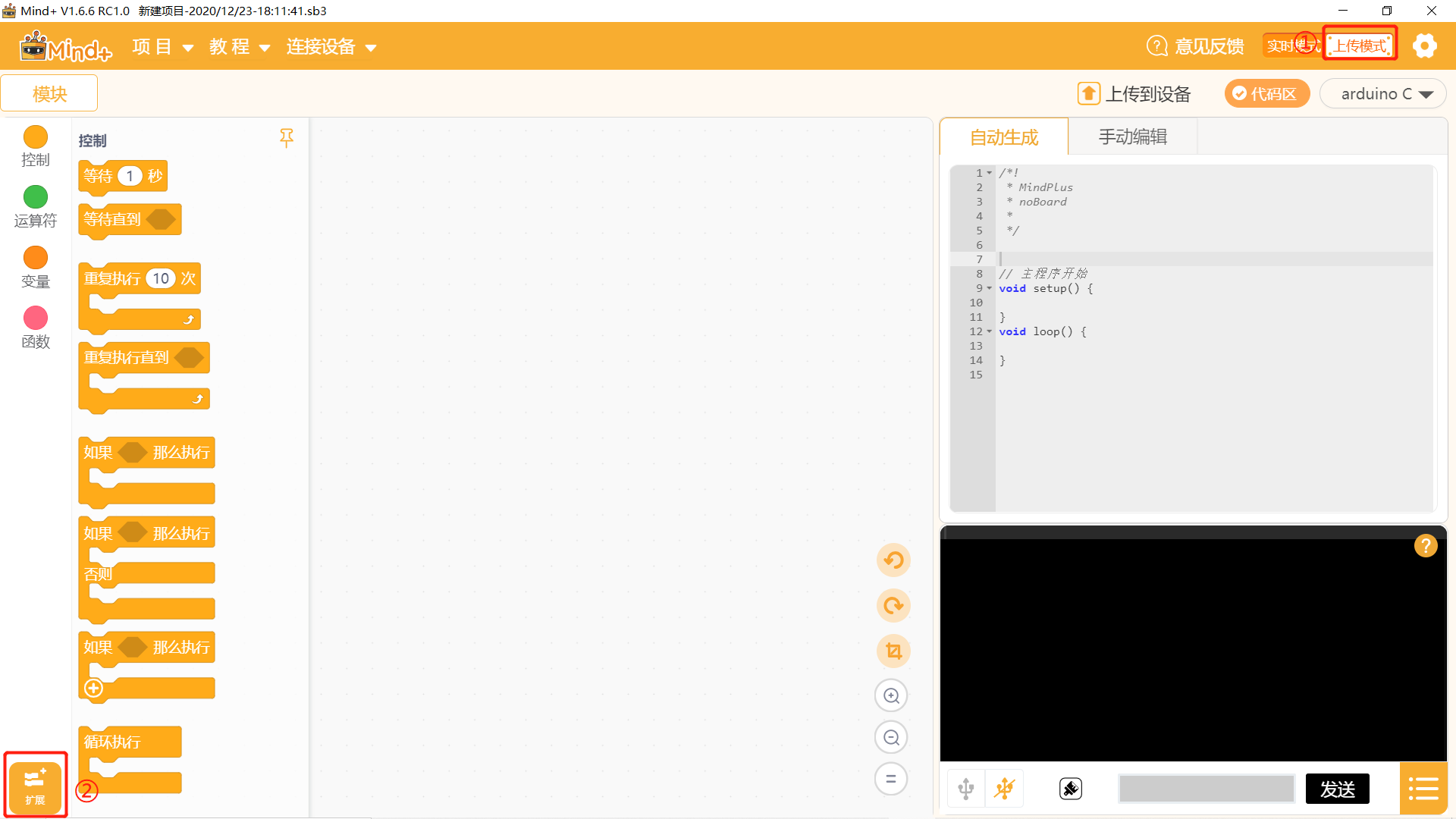Redo the workspace action
Image resolution: width=1456 pixels, height=819 pixels.
[x=893, y=606]
